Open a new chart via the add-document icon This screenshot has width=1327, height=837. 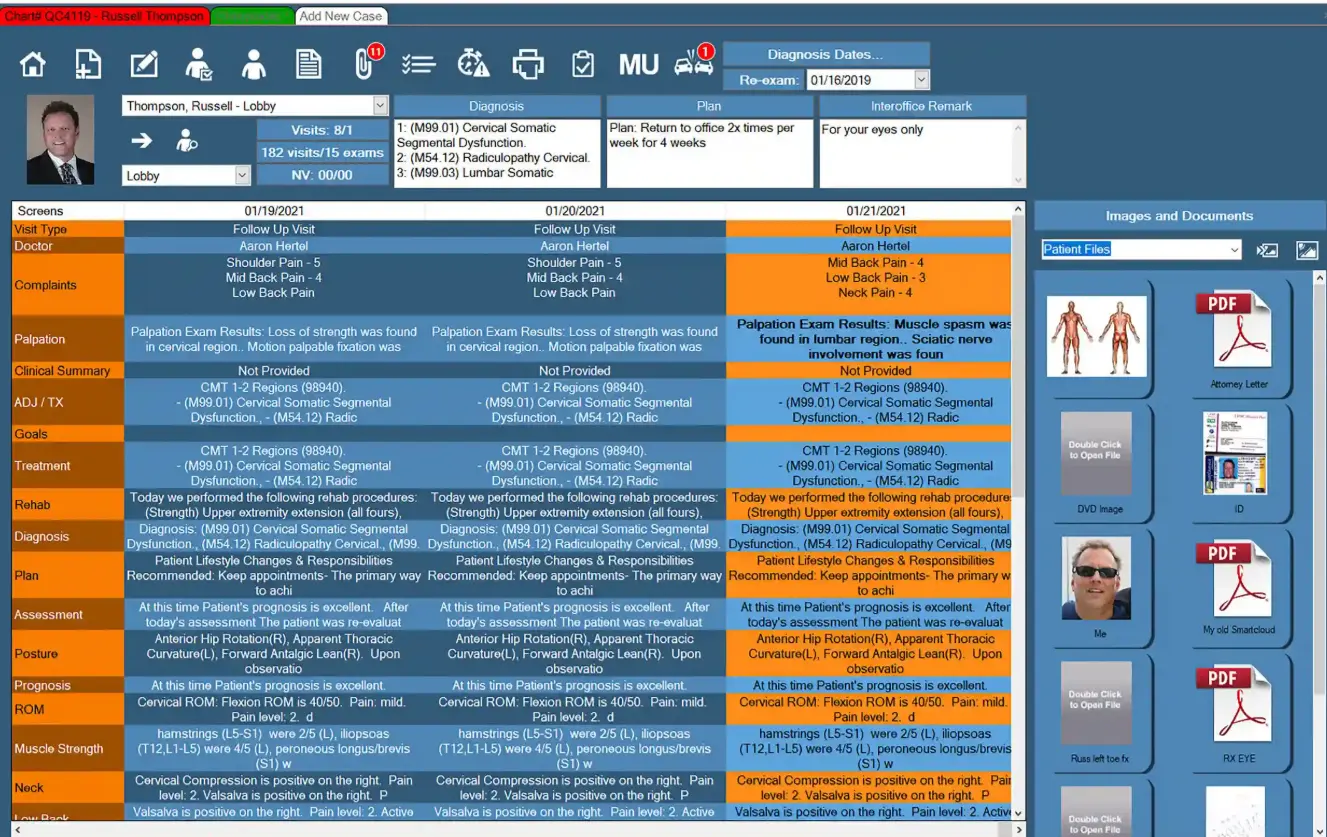pos(87,63)
